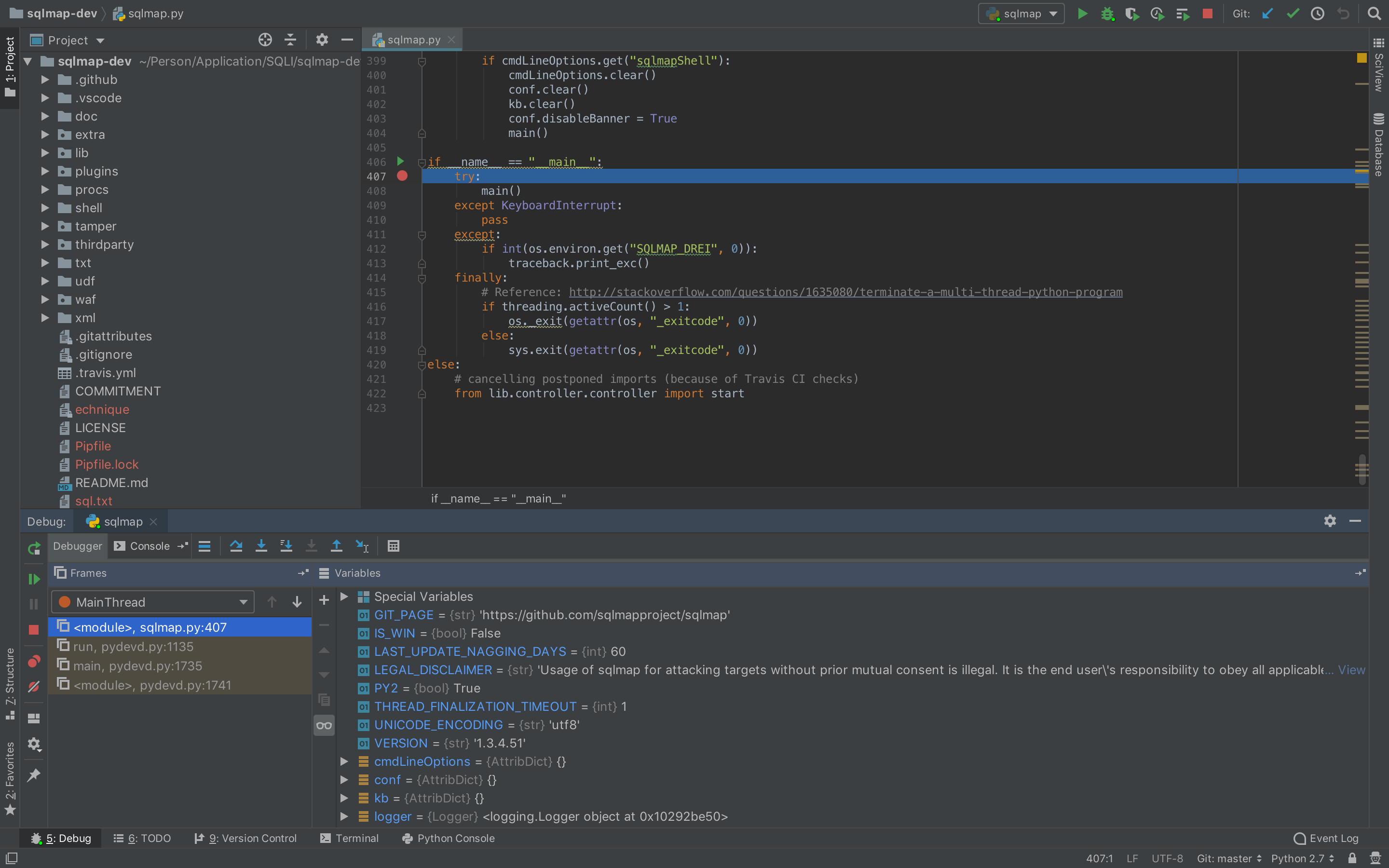Click the Step Over debugger icon
This screenshot has height=868, width=1389.
236,546
